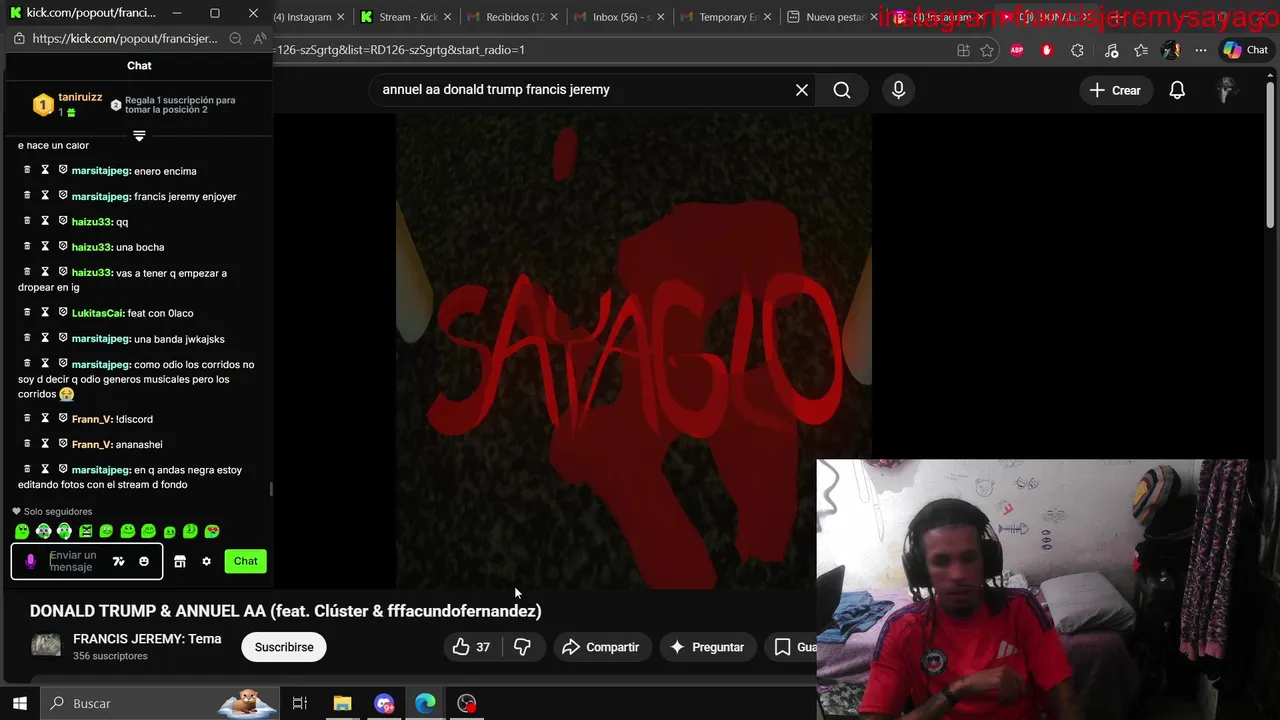Close the (4) Instagram tab

click(341, 17)
